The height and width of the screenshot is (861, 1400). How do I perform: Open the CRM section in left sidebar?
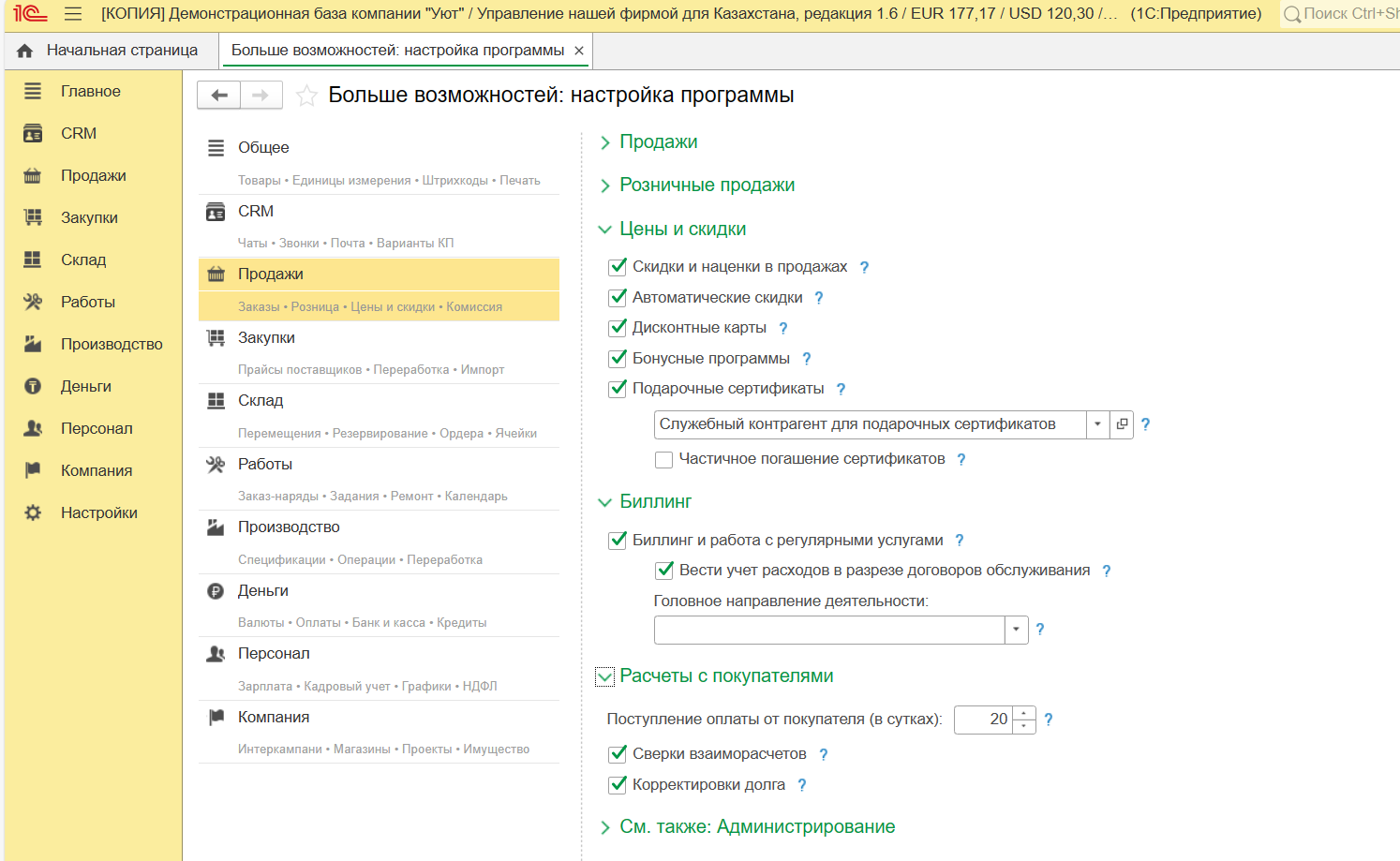click(x=79, y=133)
